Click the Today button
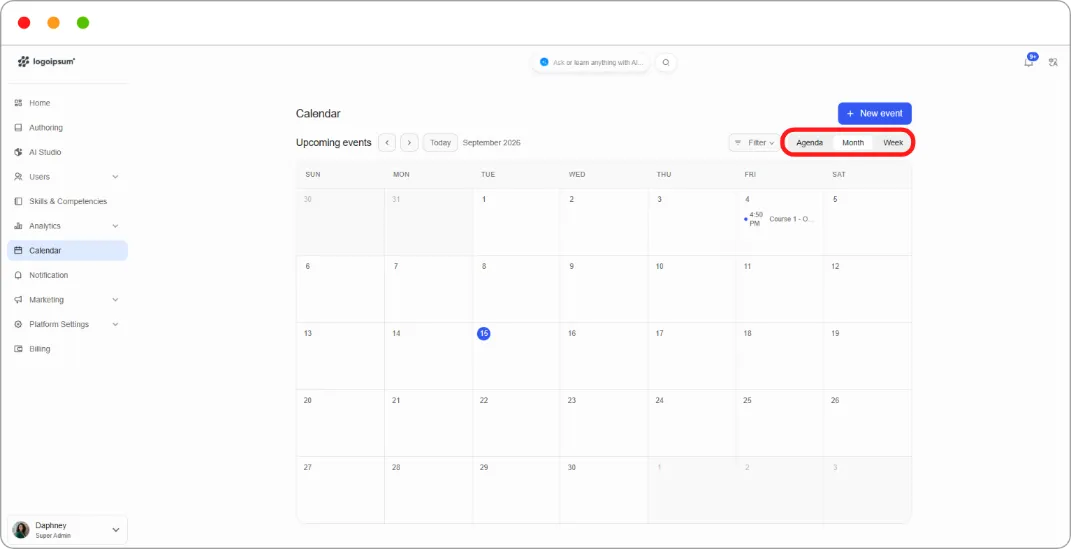The height and width of the screenshot is (549, 1071). tap(441, 143)
